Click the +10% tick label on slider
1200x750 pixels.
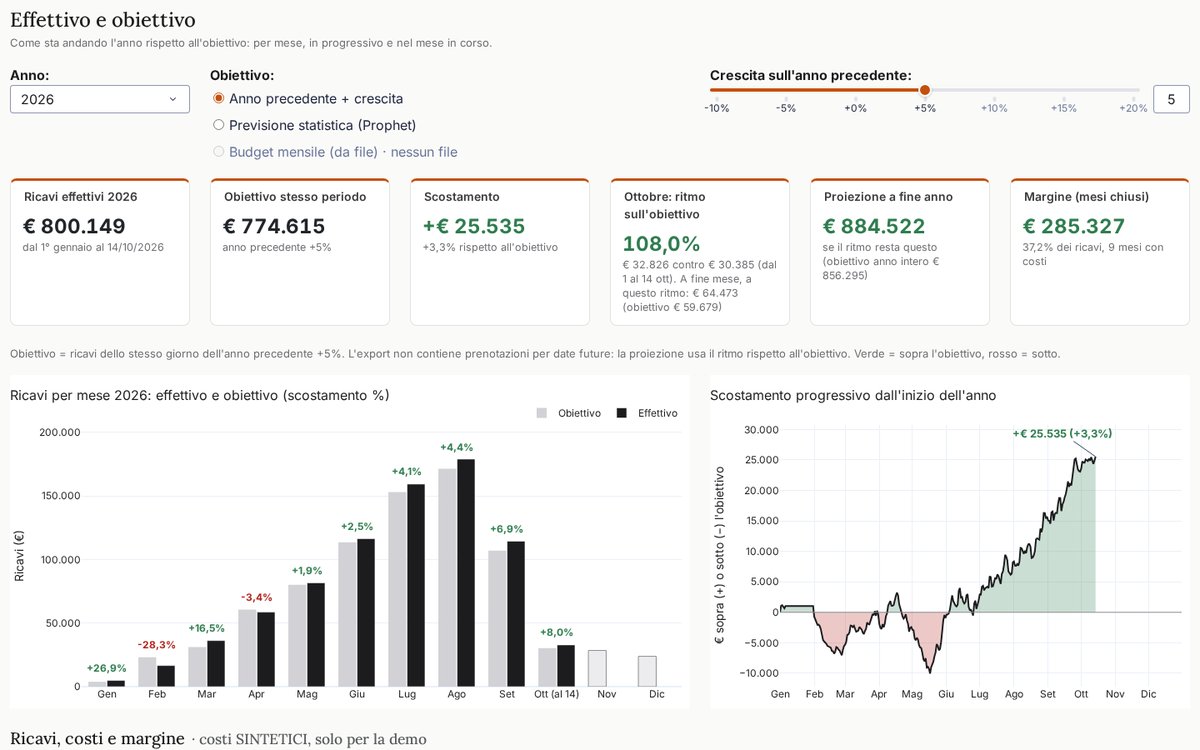(994, 108)
